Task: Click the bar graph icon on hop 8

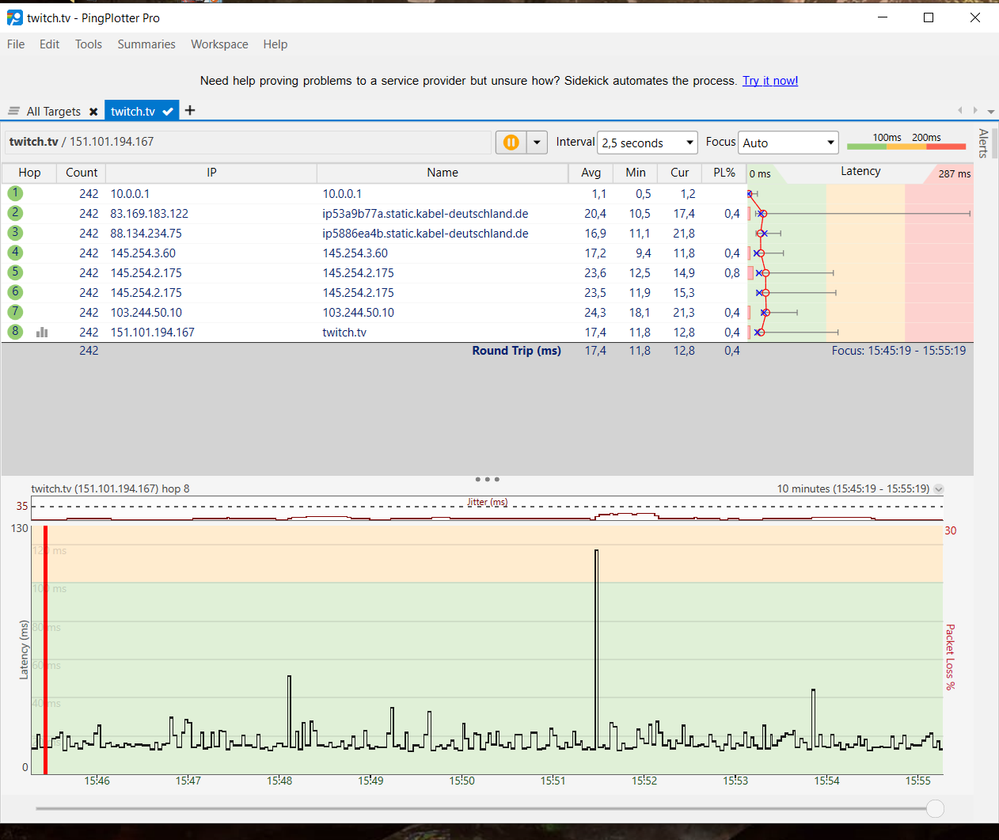Action: 42,332
